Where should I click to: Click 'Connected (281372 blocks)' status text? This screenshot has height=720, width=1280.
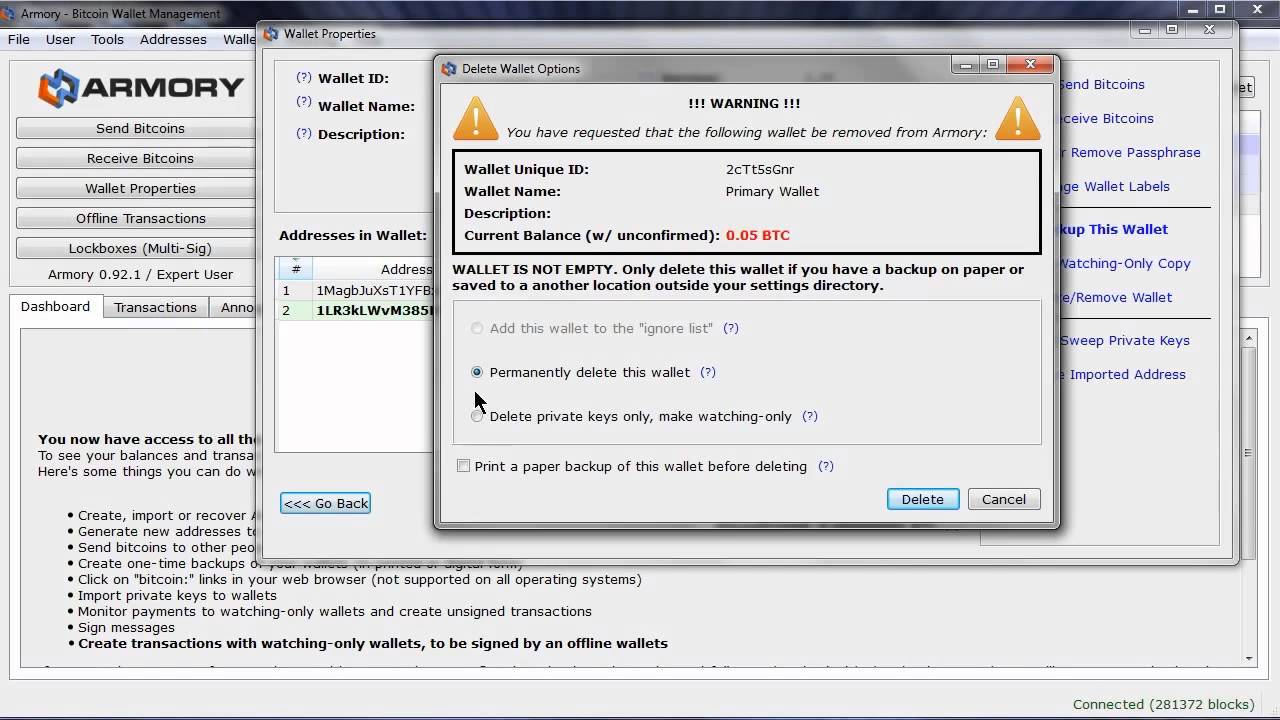tap(1161, 704)
